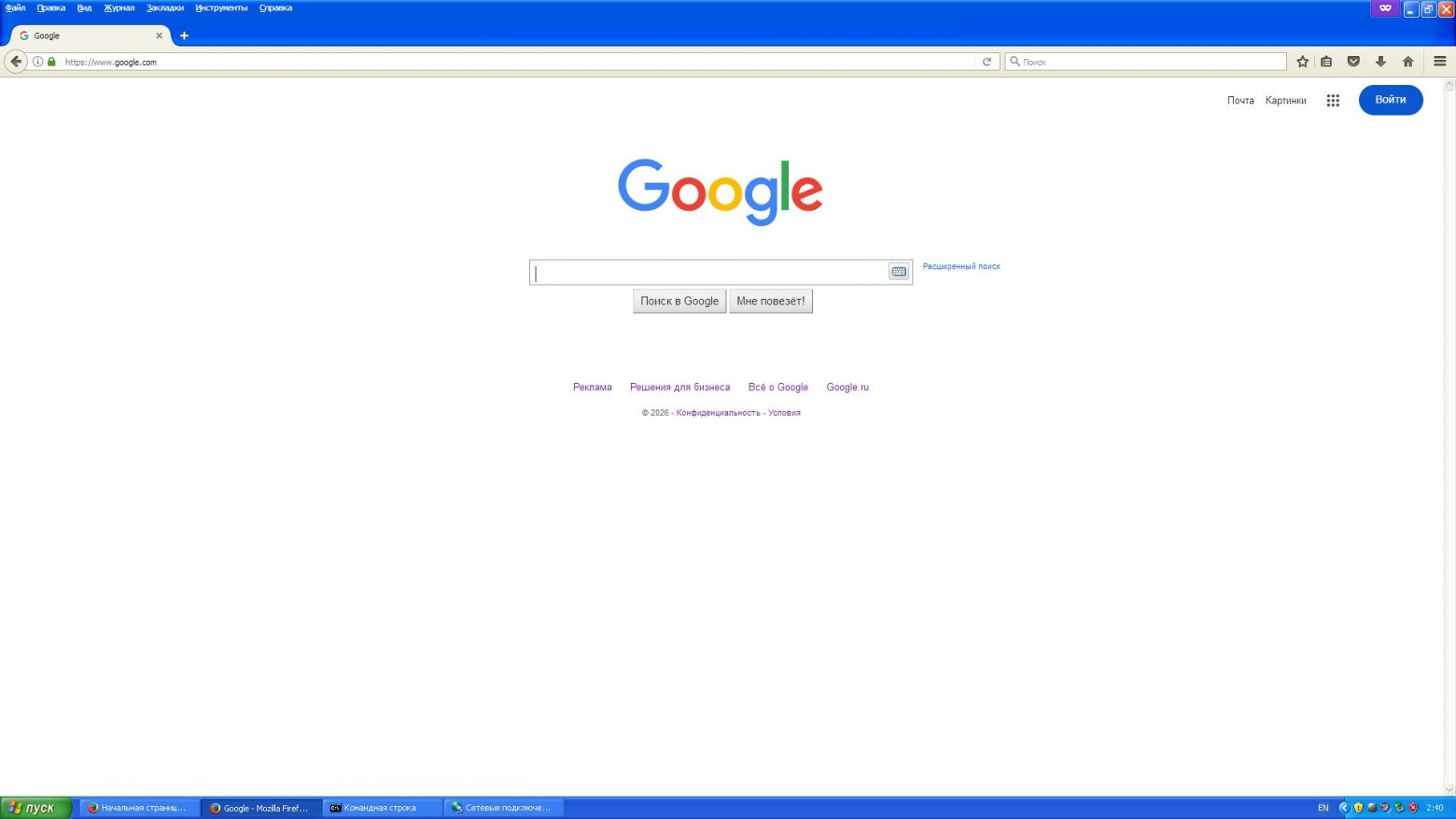Screen dimensions: 1456x819
Task: Follow the Всё о Google link
Action: [x=778, y=388]
